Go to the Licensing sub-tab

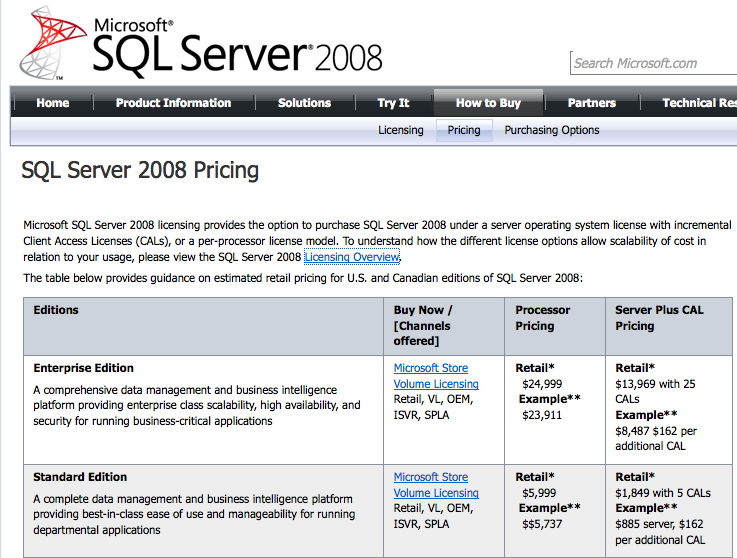[x=401, y=130]
